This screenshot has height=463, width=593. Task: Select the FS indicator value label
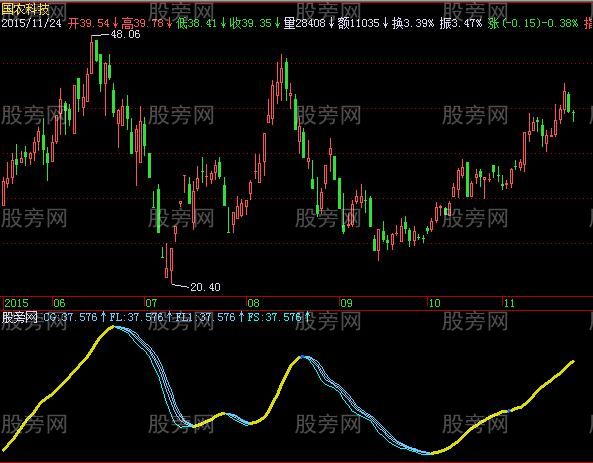pyautogui.click(x=275, y=317)
